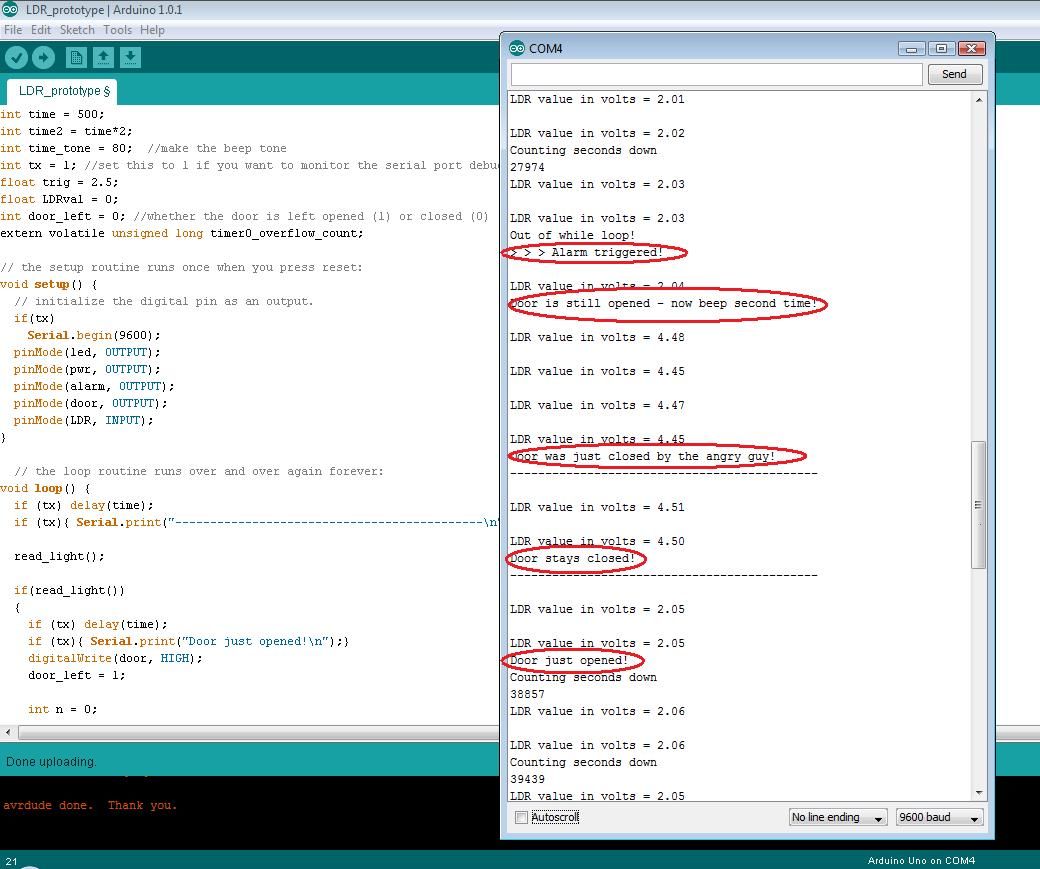Select the LDR_prototype sketch tab
This screenshot has width=1040, height=869.
tap(62, 91)
